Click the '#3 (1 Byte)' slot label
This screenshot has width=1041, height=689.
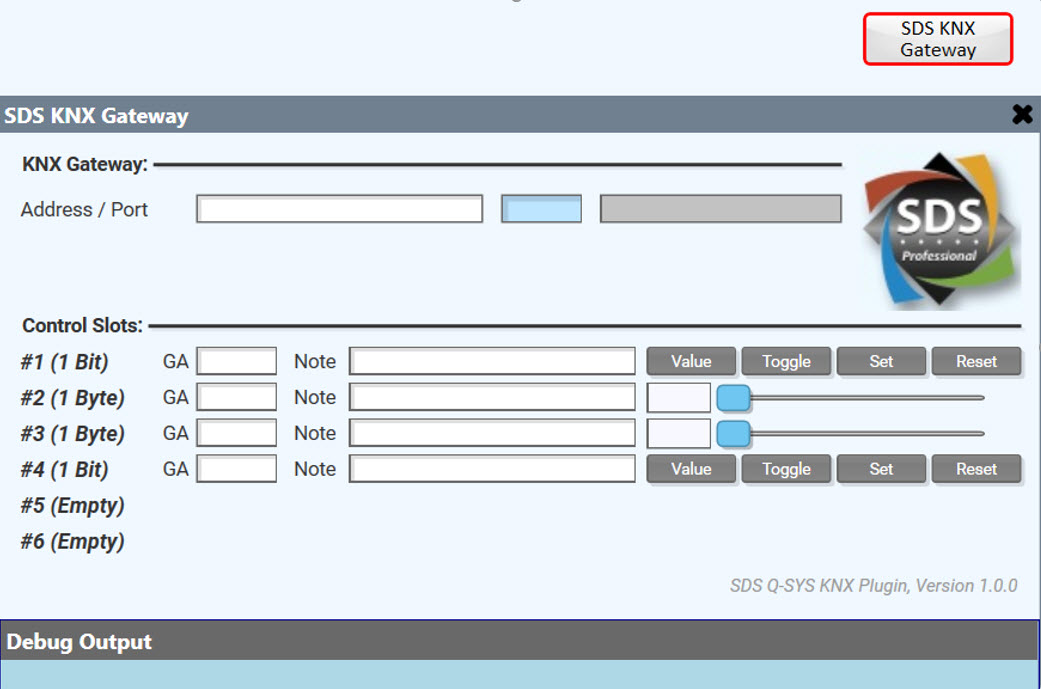[x=72, y=433]
